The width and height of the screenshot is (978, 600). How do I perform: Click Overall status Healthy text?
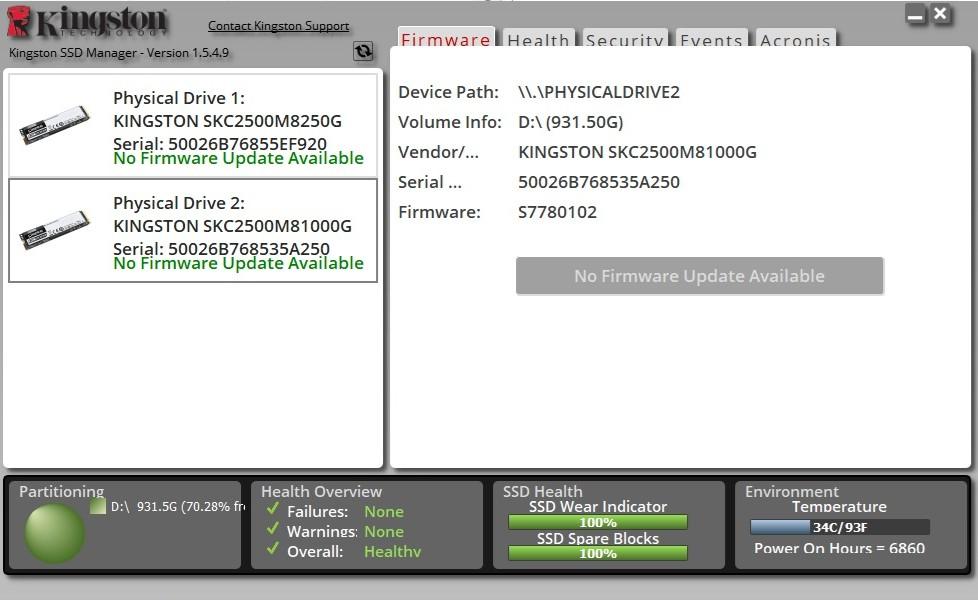[x=392, y=551]
